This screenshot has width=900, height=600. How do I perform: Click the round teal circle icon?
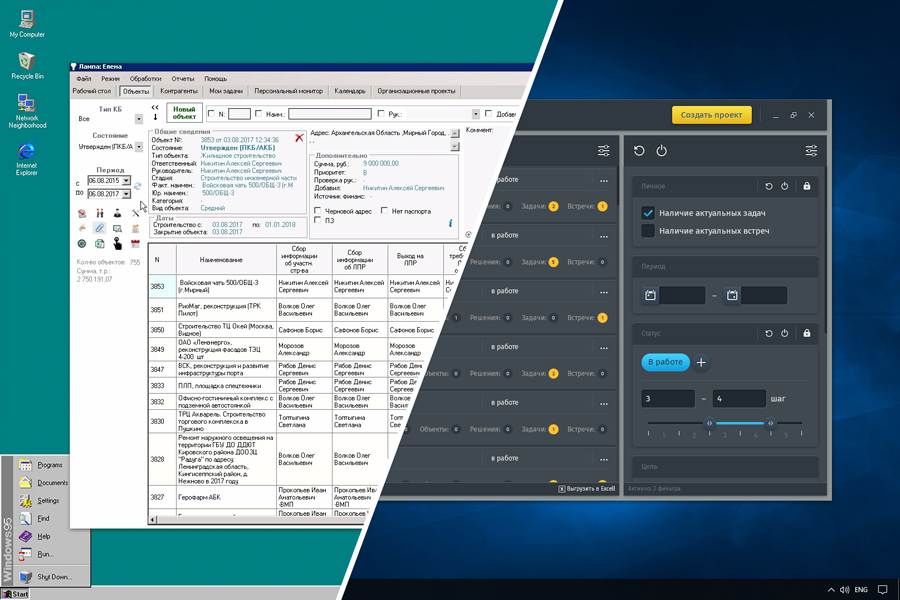point(82,244)
